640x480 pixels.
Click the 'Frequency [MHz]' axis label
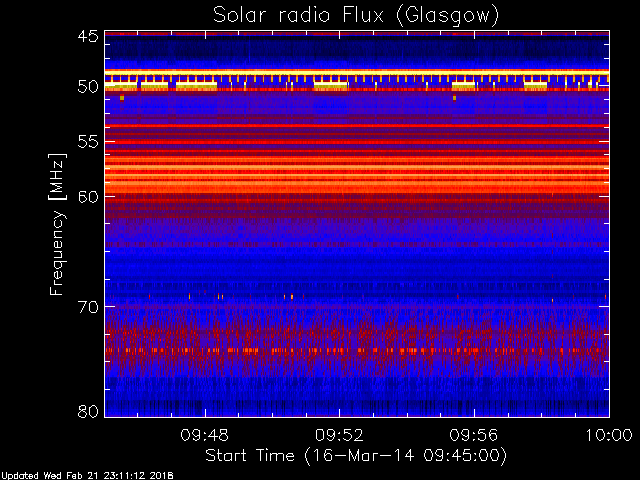[57, 224]
